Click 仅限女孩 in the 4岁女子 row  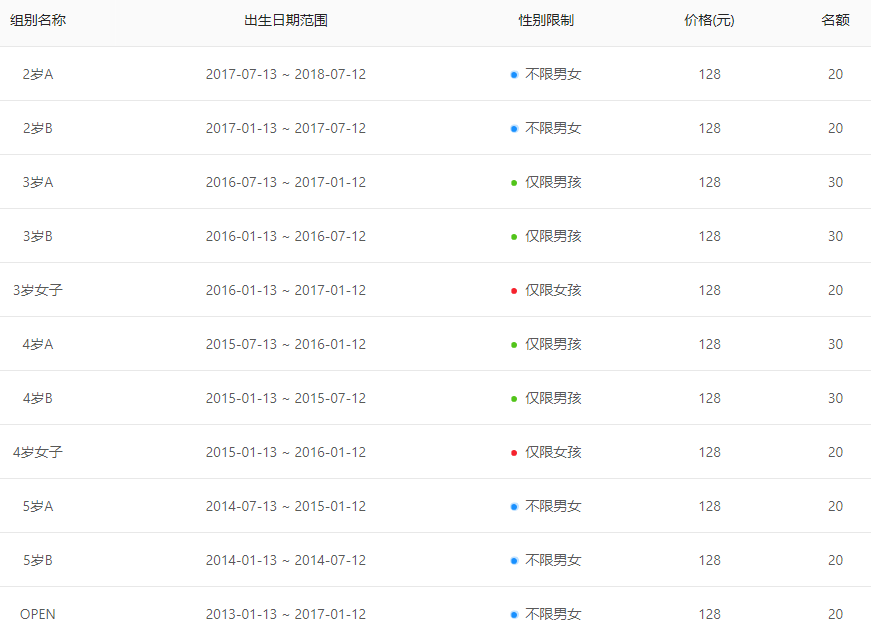[x=553, y=452]
